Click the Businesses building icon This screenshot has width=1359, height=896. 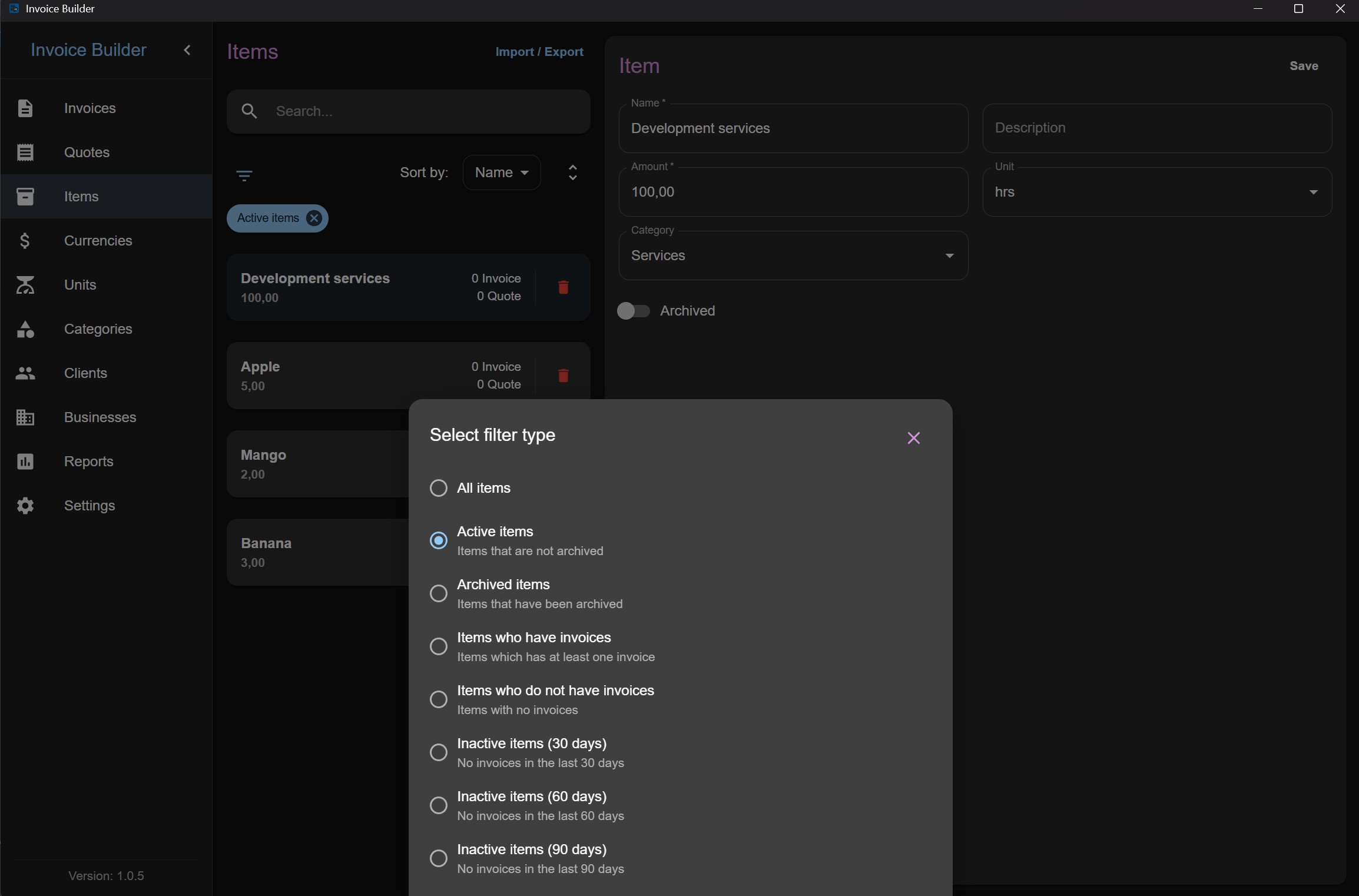pyautogui.click(x=25, y=417)
